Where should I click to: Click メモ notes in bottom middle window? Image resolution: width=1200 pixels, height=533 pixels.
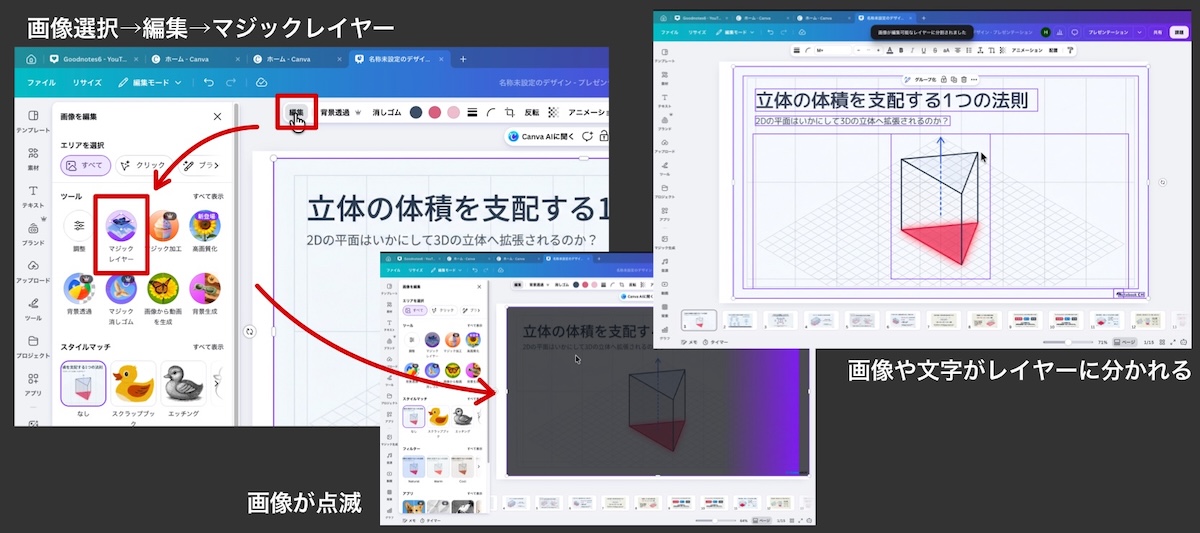(x=407, y=520)
